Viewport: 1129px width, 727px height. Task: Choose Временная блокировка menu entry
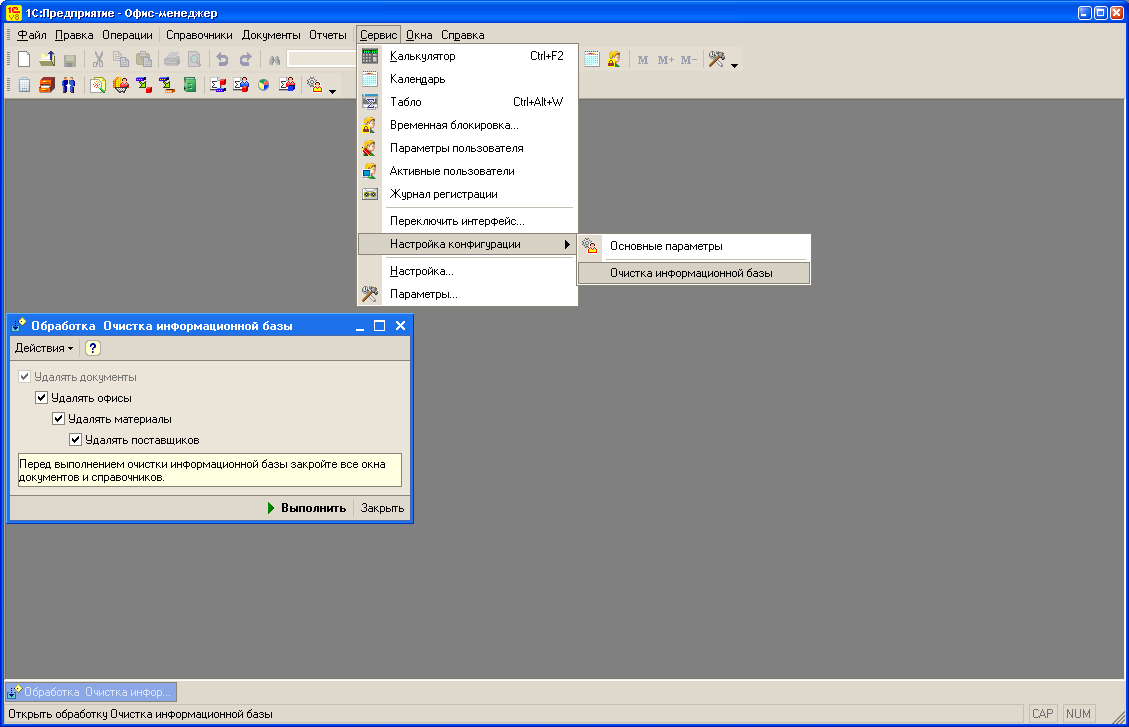tap(467, 125)
